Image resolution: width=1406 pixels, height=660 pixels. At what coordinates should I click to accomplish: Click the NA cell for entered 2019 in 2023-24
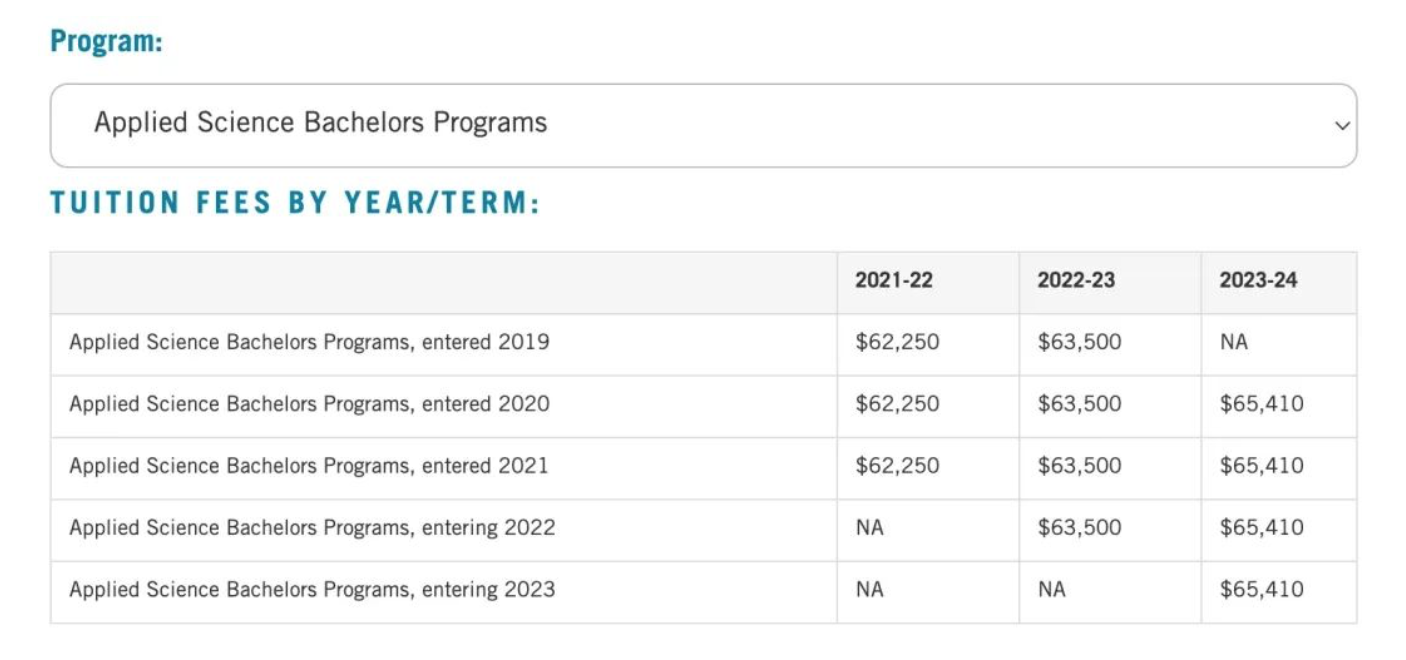click(x=1233, y=342)
